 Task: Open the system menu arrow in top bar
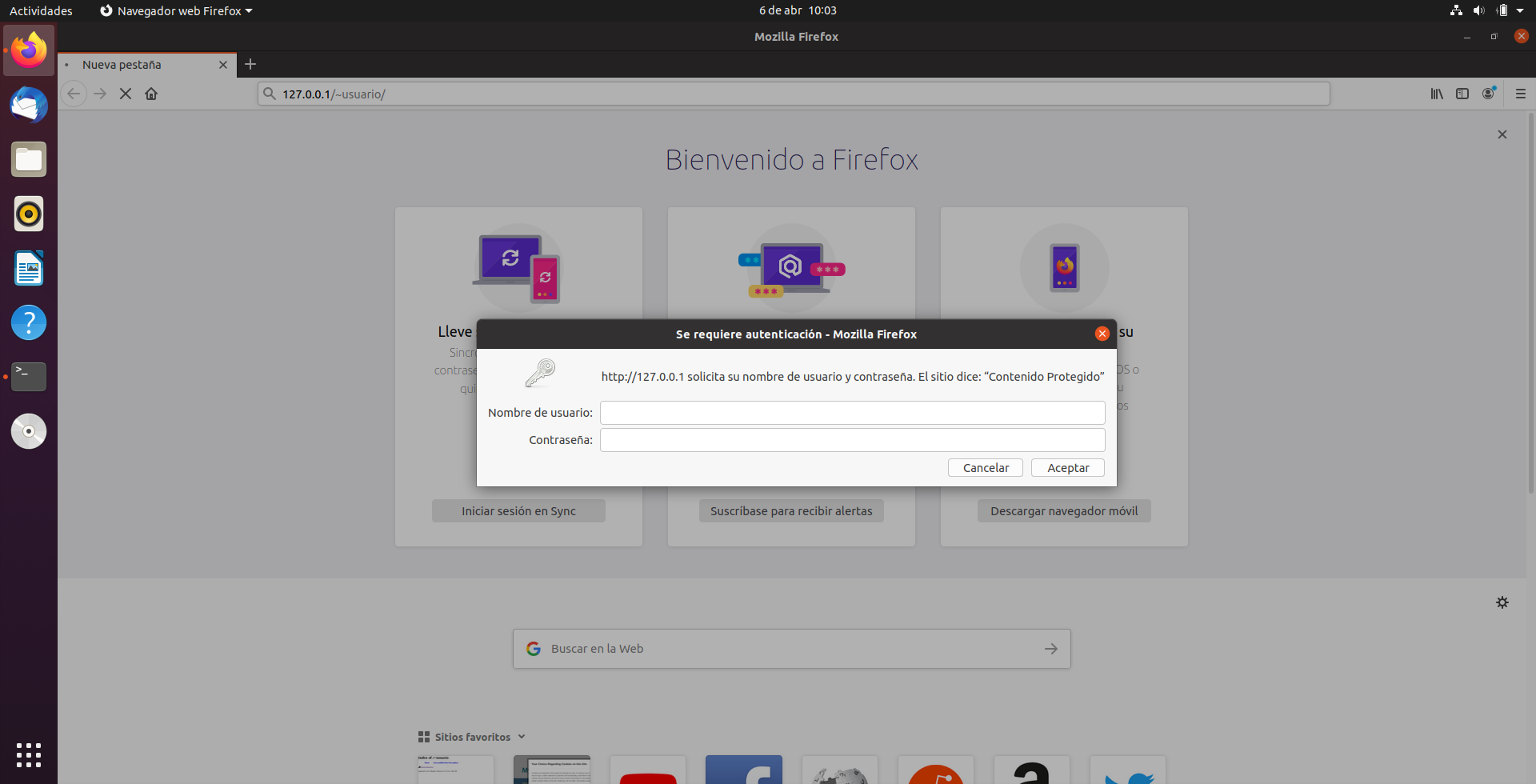point(1520,10)
